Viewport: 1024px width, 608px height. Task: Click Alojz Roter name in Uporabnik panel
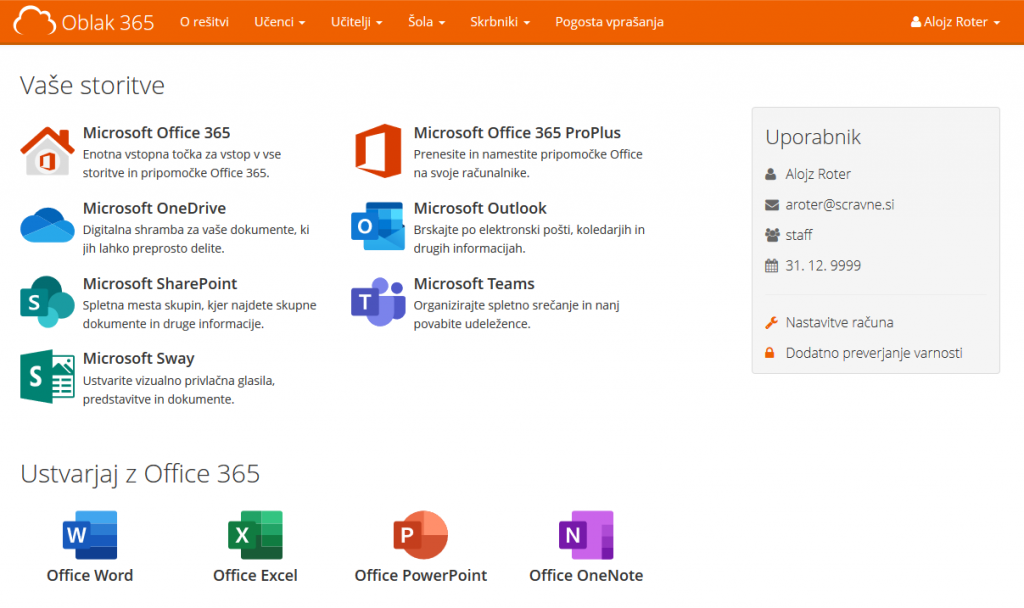pos(818,174)
